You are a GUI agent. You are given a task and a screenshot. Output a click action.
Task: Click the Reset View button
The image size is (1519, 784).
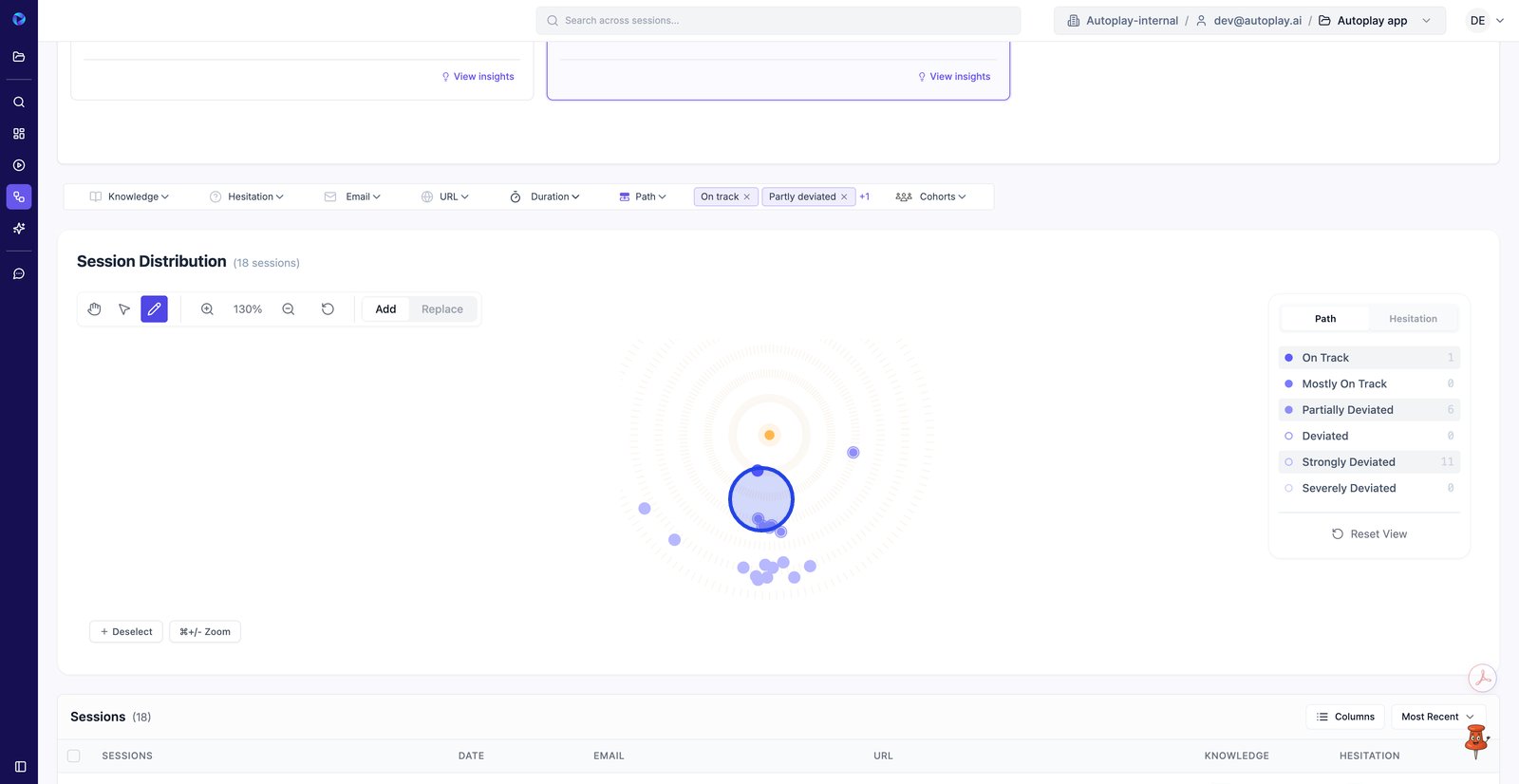coord(1369,534)
